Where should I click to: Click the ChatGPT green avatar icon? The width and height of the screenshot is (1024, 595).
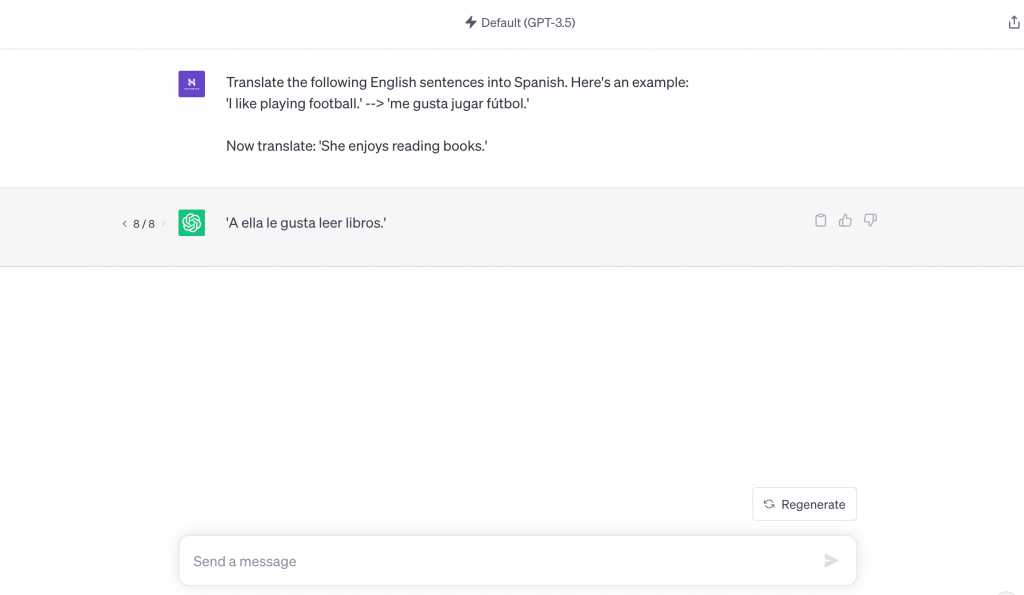pos(191,222)
